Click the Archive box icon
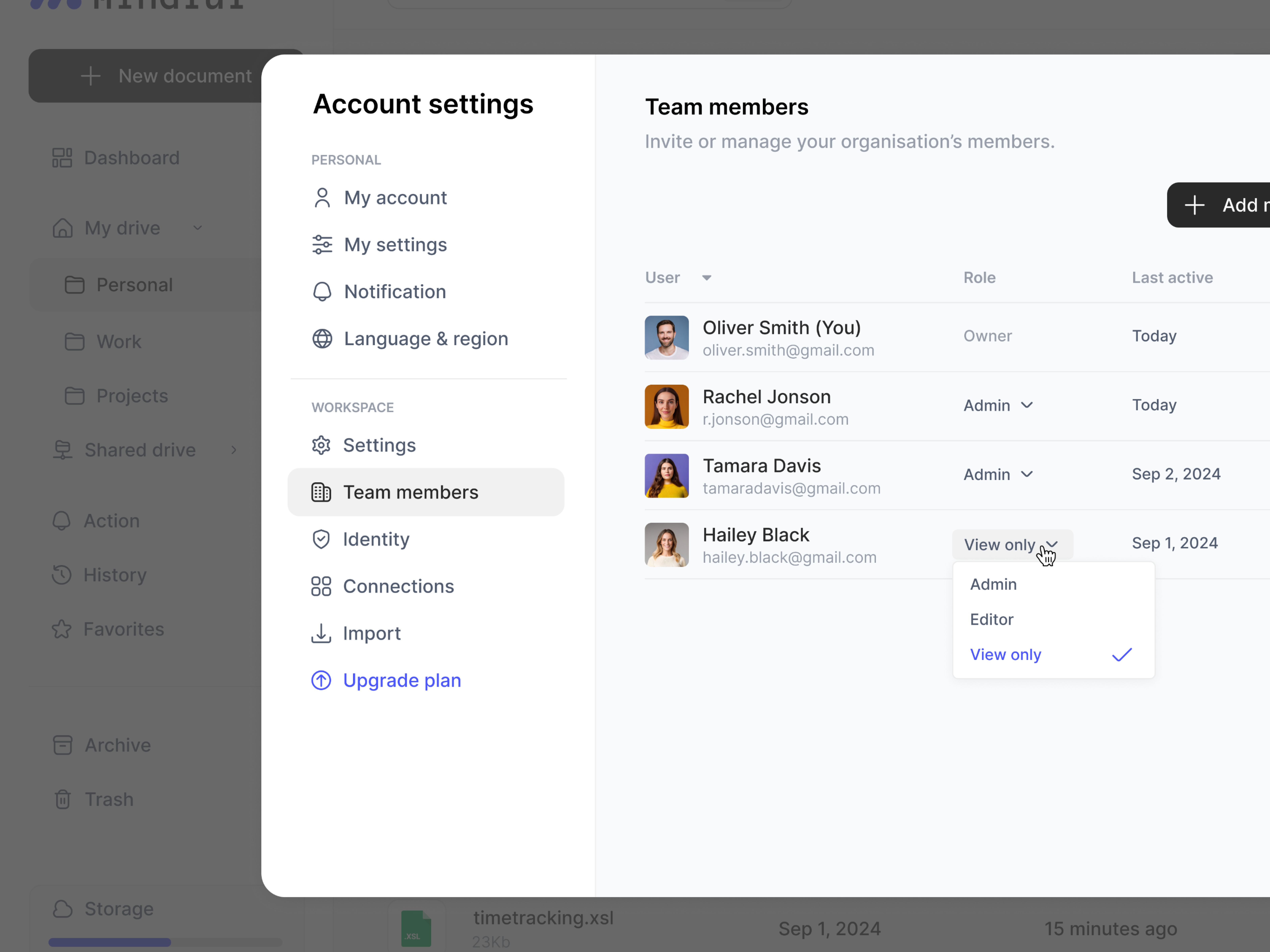 (x=63, y=745)
